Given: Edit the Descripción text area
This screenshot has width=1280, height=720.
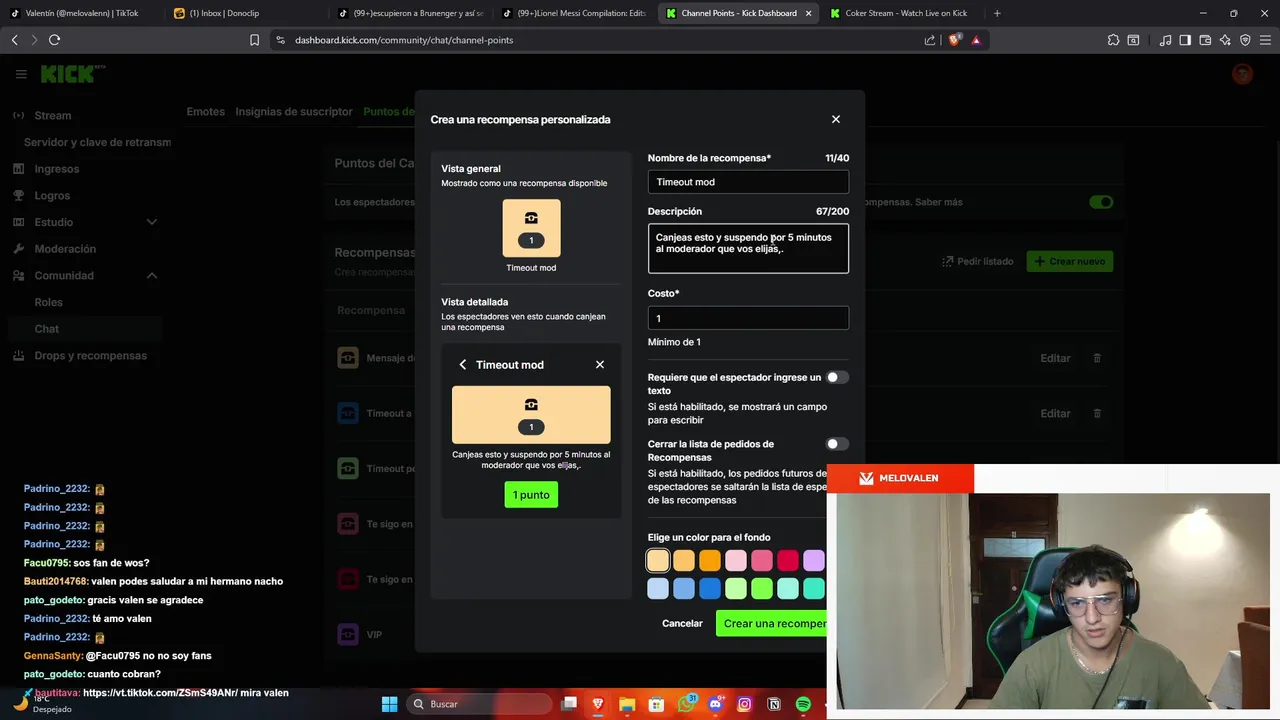Looking at the screenshot, I should (748, 249).
